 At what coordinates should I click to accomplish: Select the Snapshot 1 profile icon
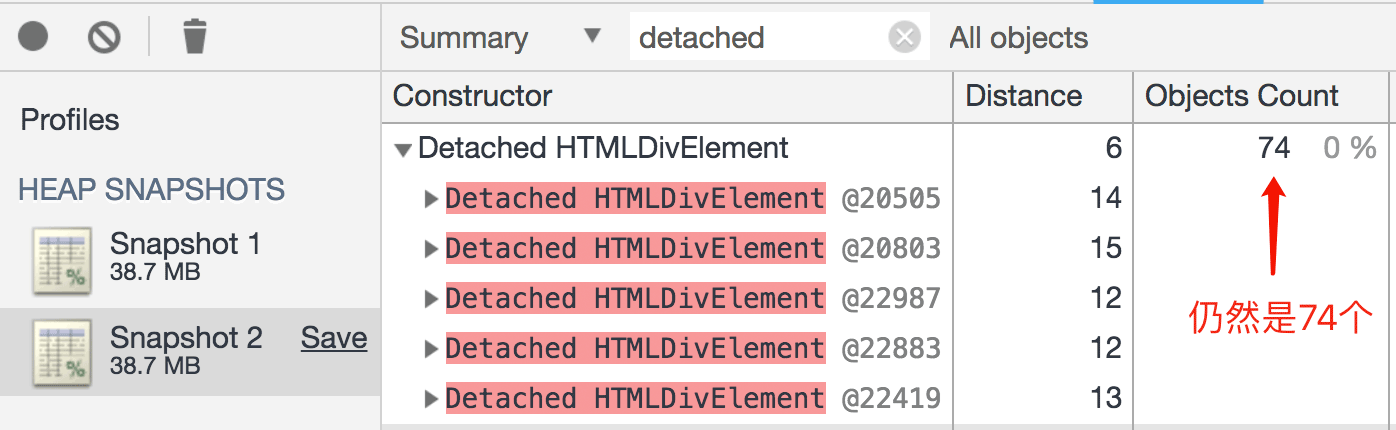point(61,260)
